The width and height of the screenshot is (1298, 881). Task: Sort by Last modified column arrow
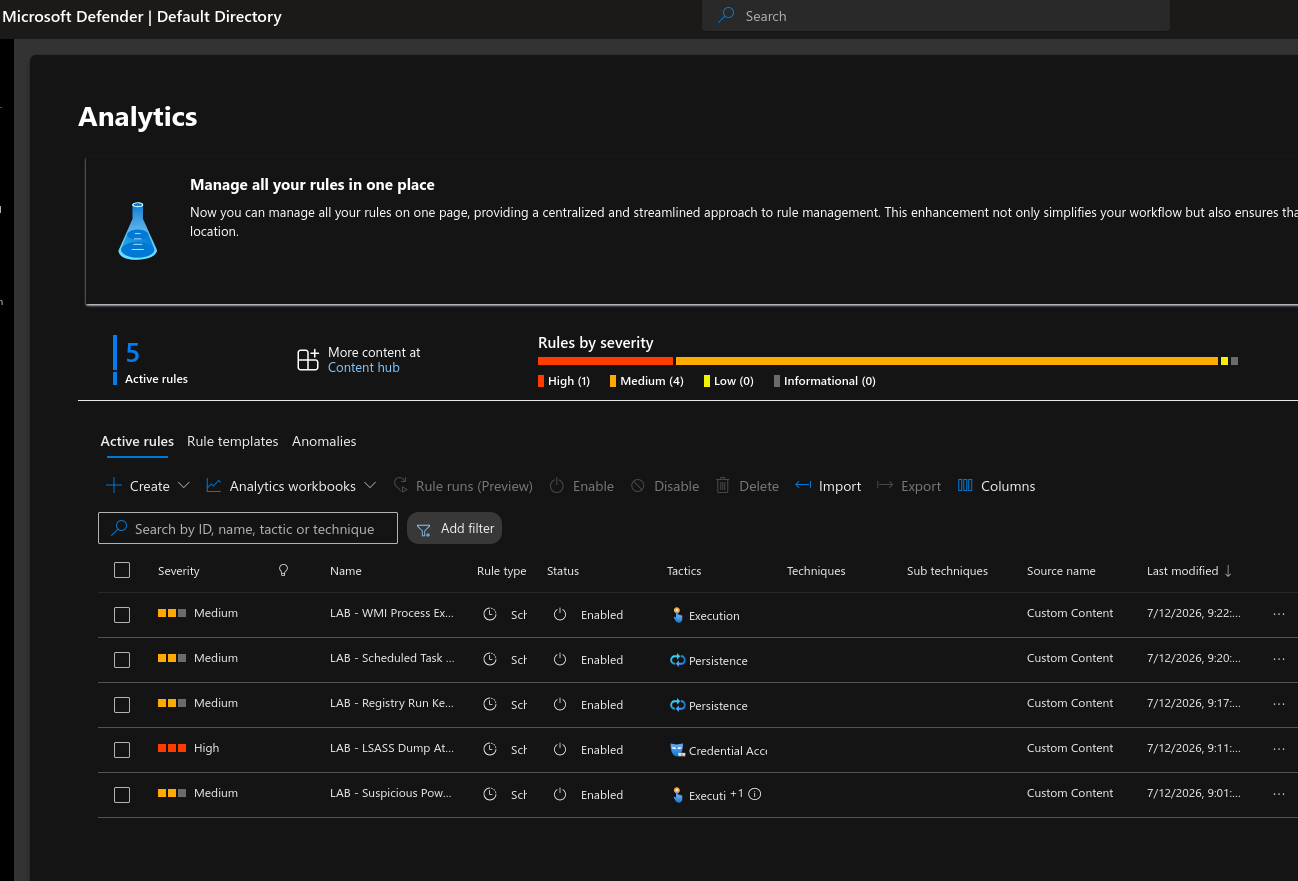[x=1228, y=571]
